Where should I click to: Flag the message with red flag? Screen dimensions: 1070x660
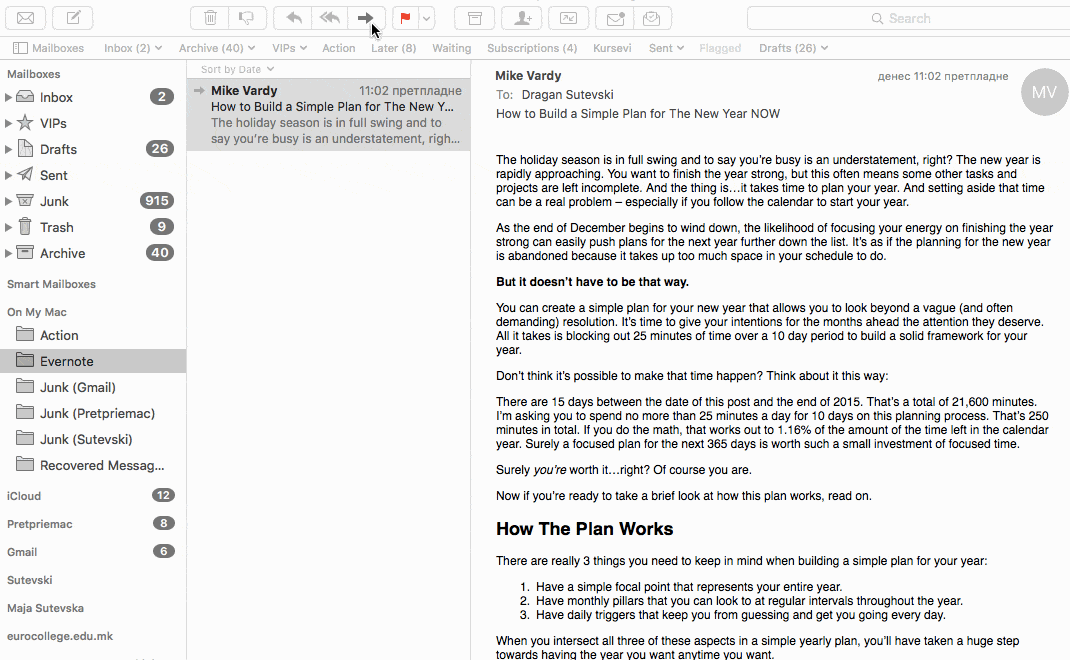click(405, 18)
